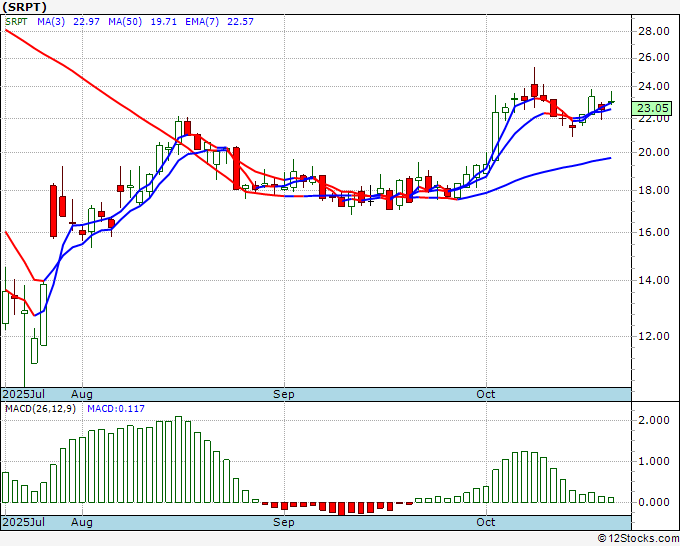Click the MA(3) value 22.97
The width and height of the screenshot is (680, 546).
86,22
